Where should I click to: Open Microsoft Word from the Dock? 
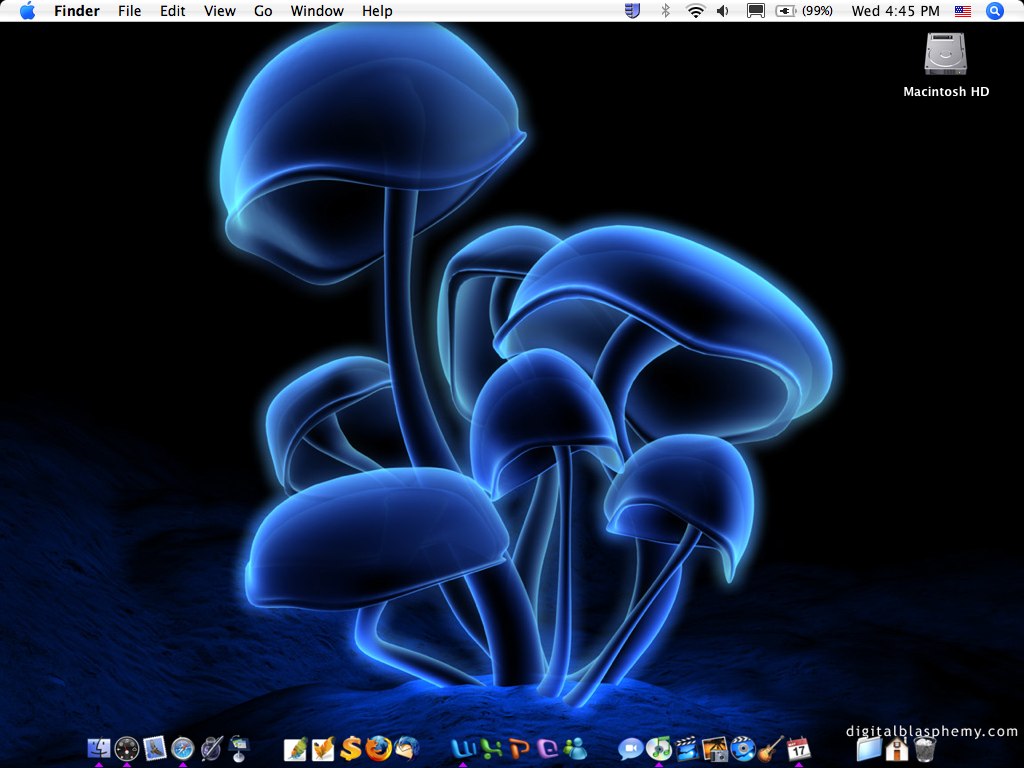click(x=462, y=748)
